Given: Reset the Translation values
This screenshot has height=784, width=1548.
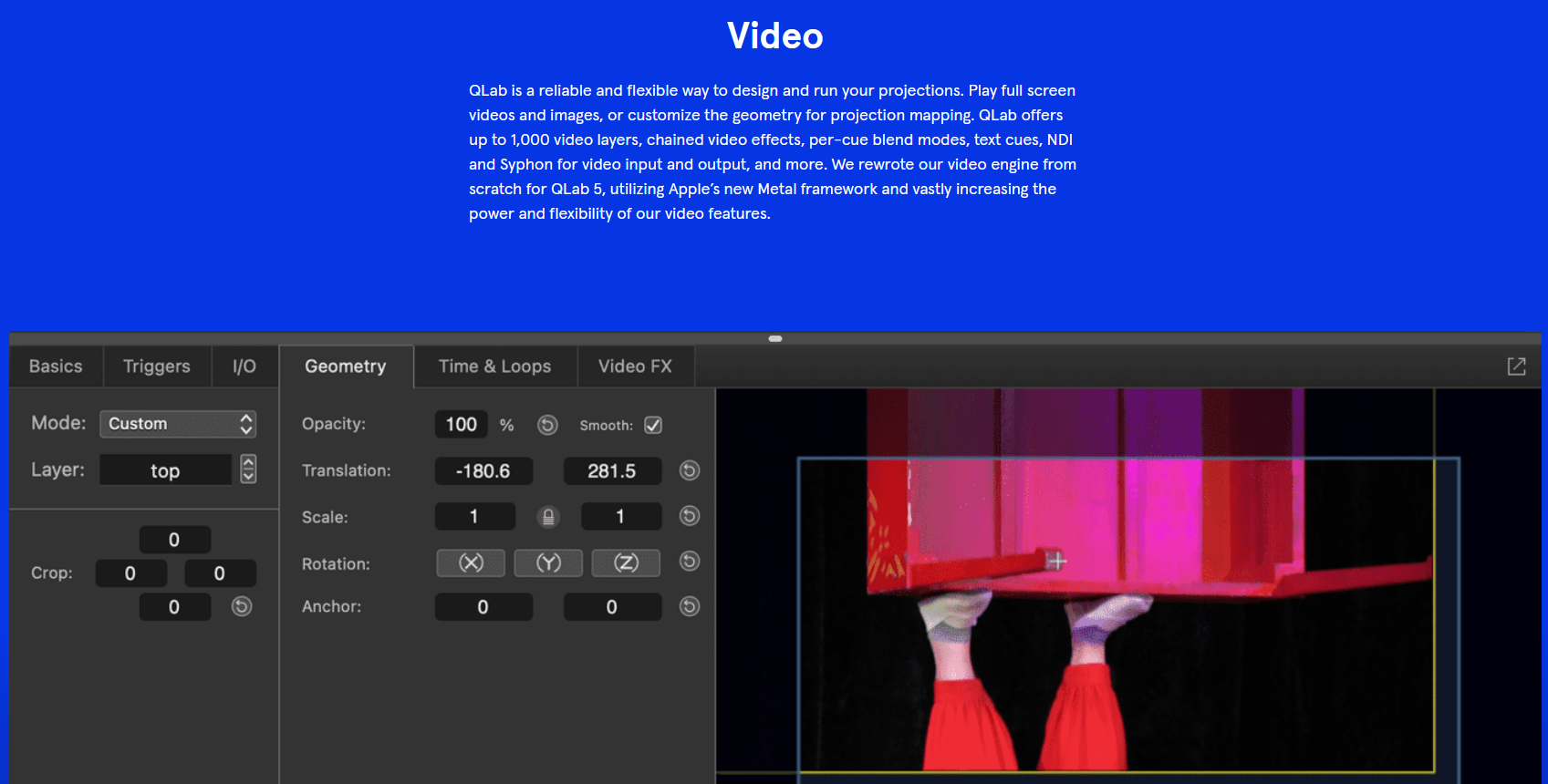Looking at the screenshot, I should click(x=690, y=470).
